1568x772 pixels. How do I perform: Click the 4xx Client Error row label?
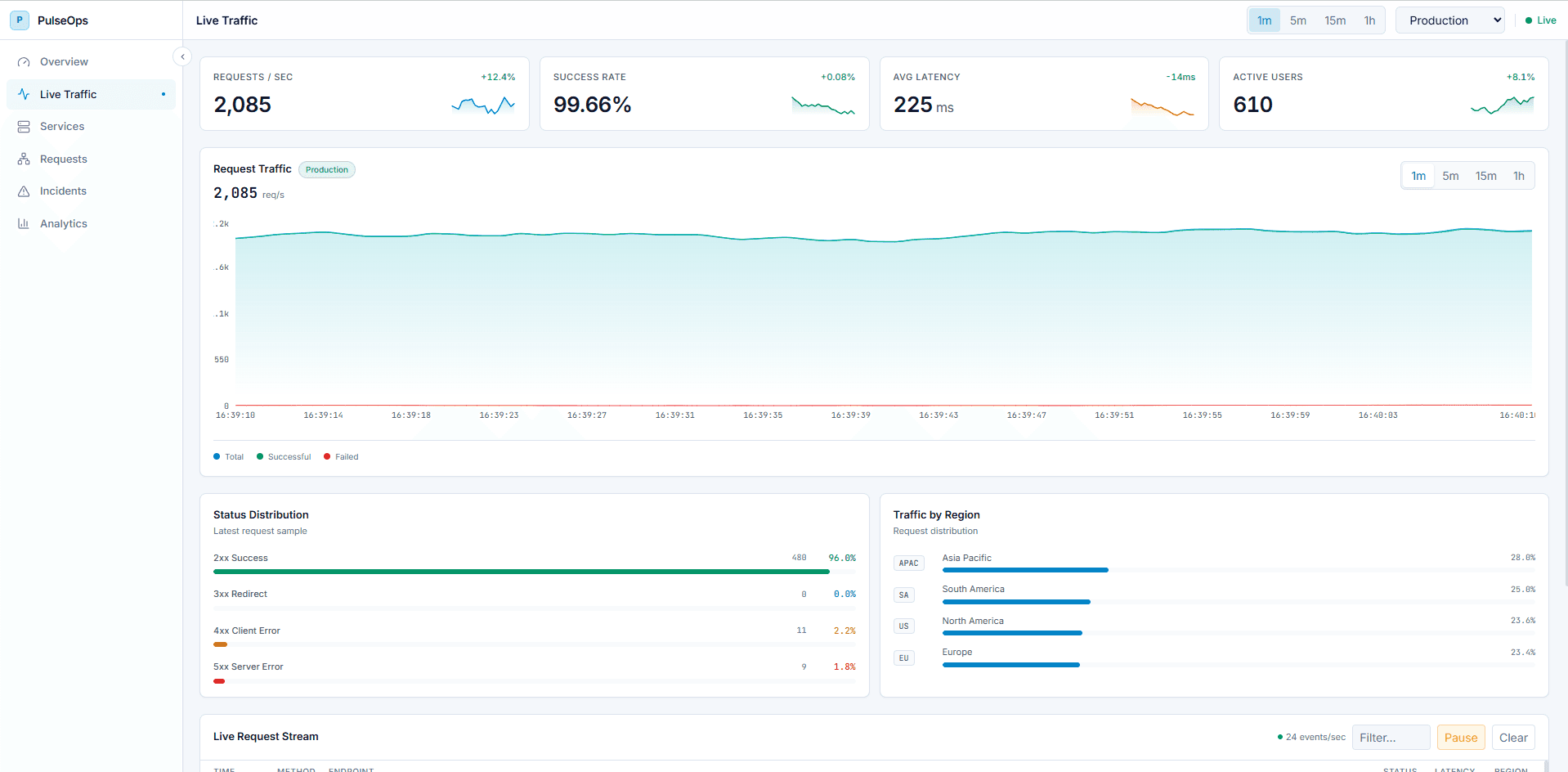(247, 631)
